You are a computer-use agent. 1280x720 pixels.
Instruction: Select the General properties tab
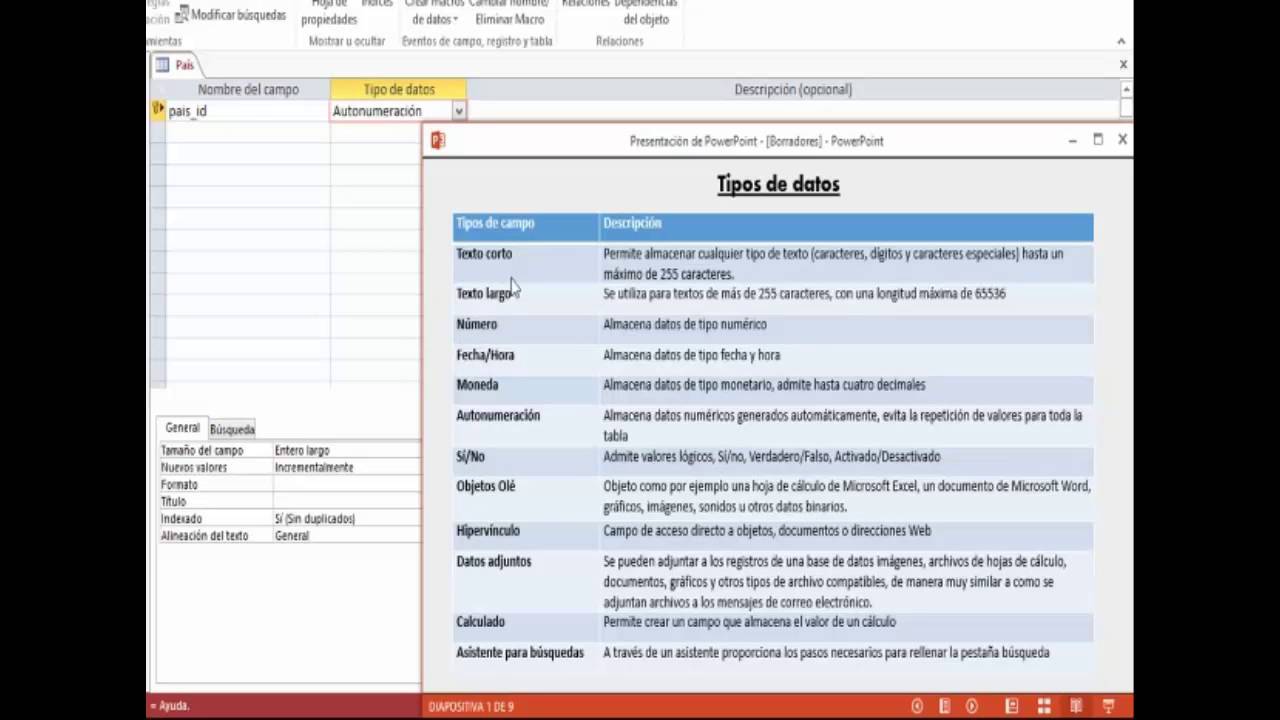182,428
